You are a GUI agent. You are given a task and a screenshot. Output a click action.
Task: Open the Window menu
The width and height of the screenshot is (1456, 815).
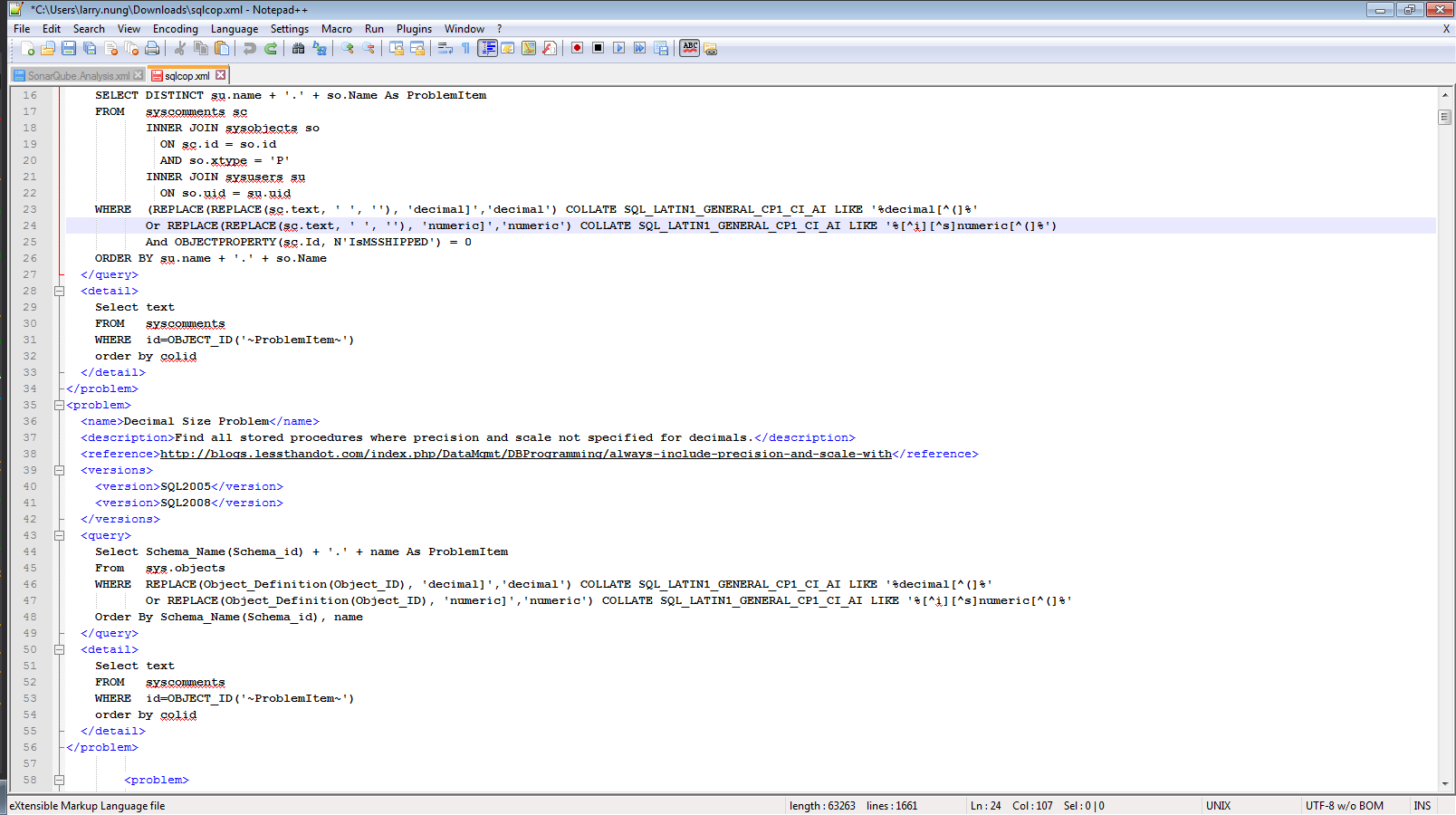tap(465, 29)
